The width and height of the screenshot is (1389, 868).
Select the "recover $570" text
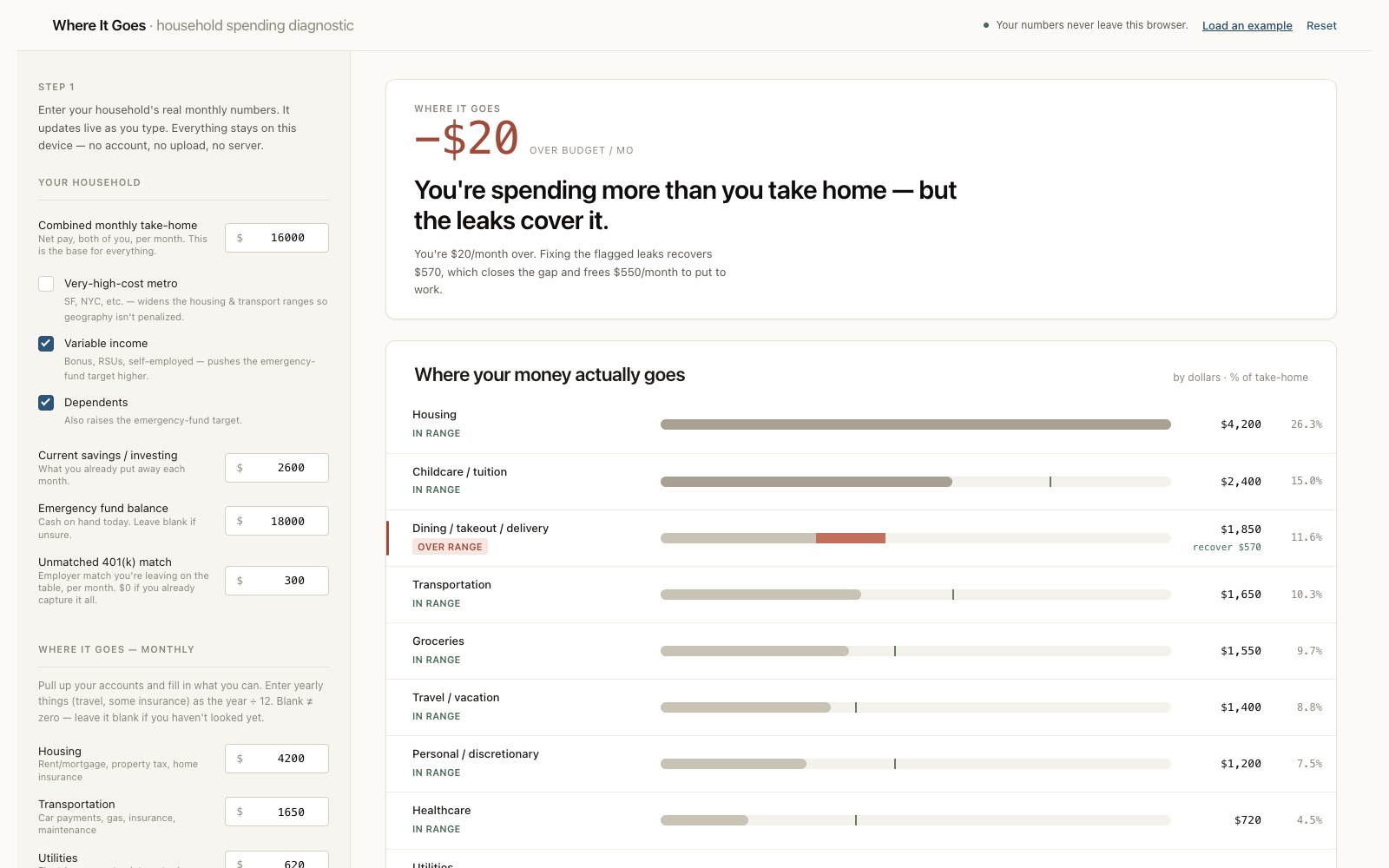pos(1227,548)
